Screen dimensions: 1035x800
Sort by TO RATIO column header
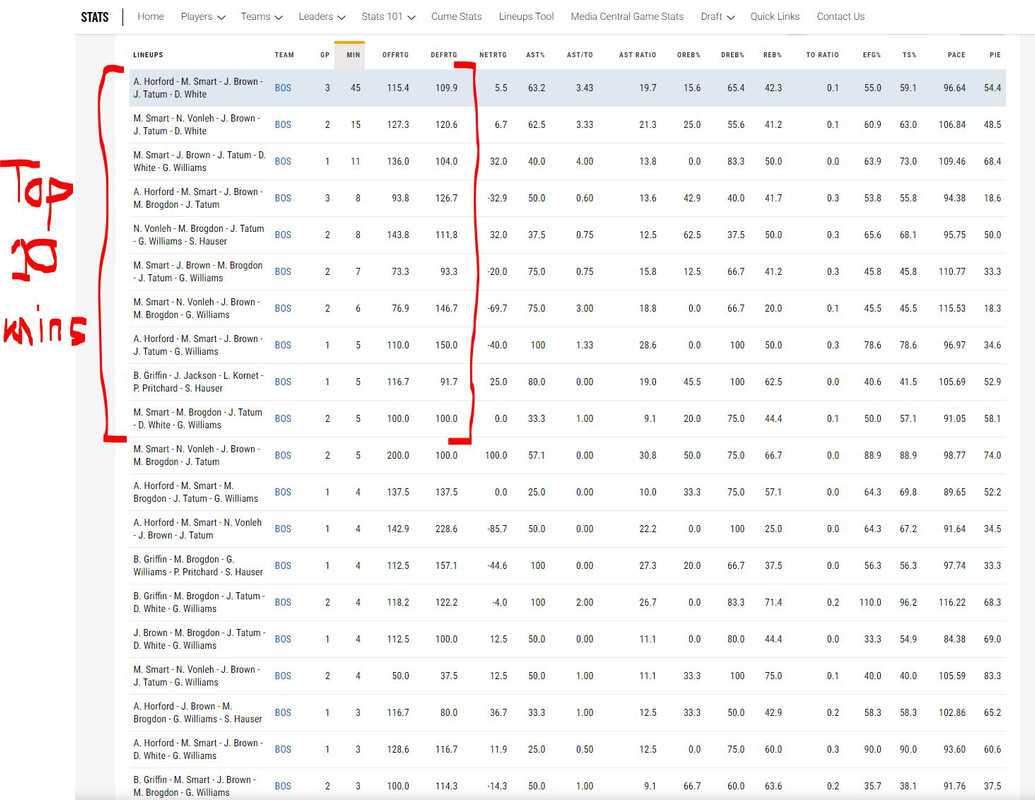822,55
